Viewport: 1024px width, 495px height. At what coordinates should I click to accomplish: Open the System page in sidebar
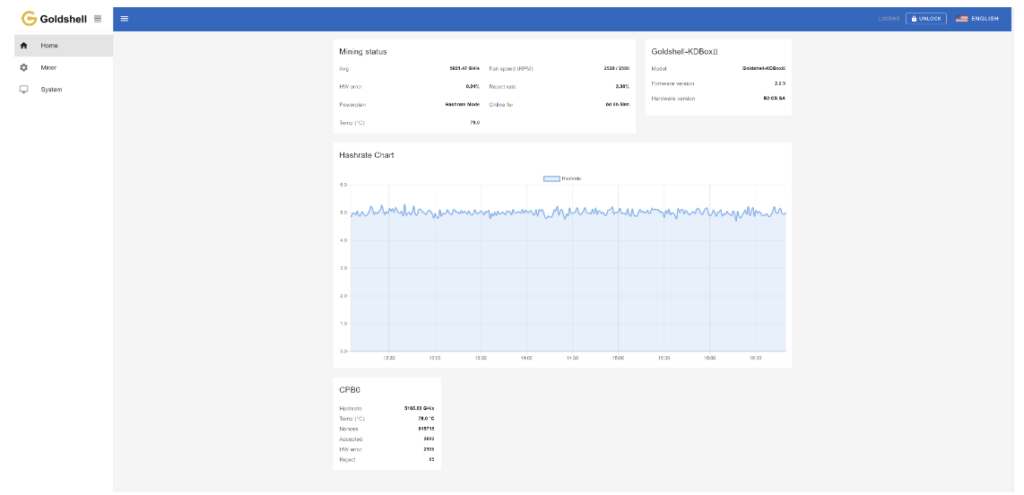tap(63, 89)
